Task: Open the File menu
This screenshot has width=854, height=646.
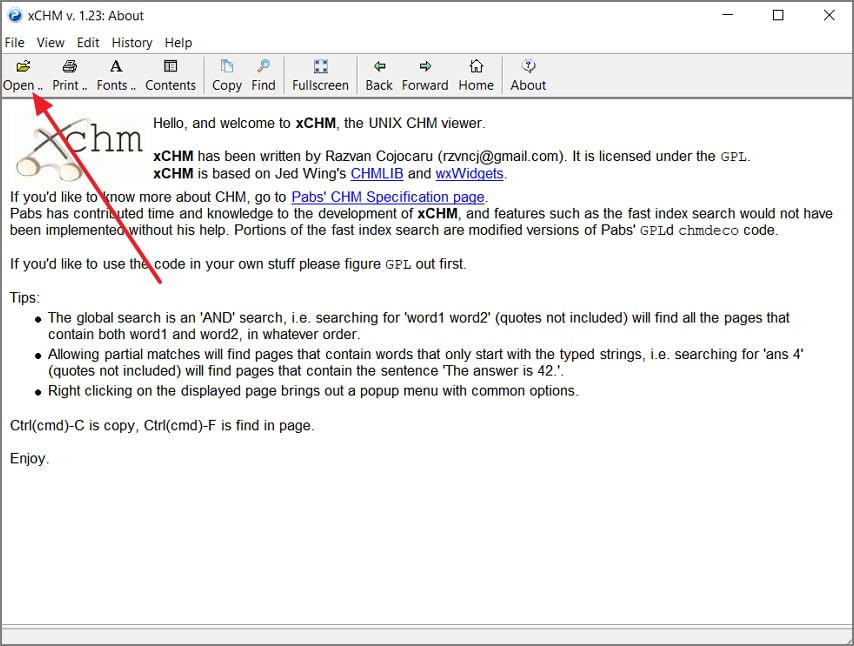Action: 15,42
